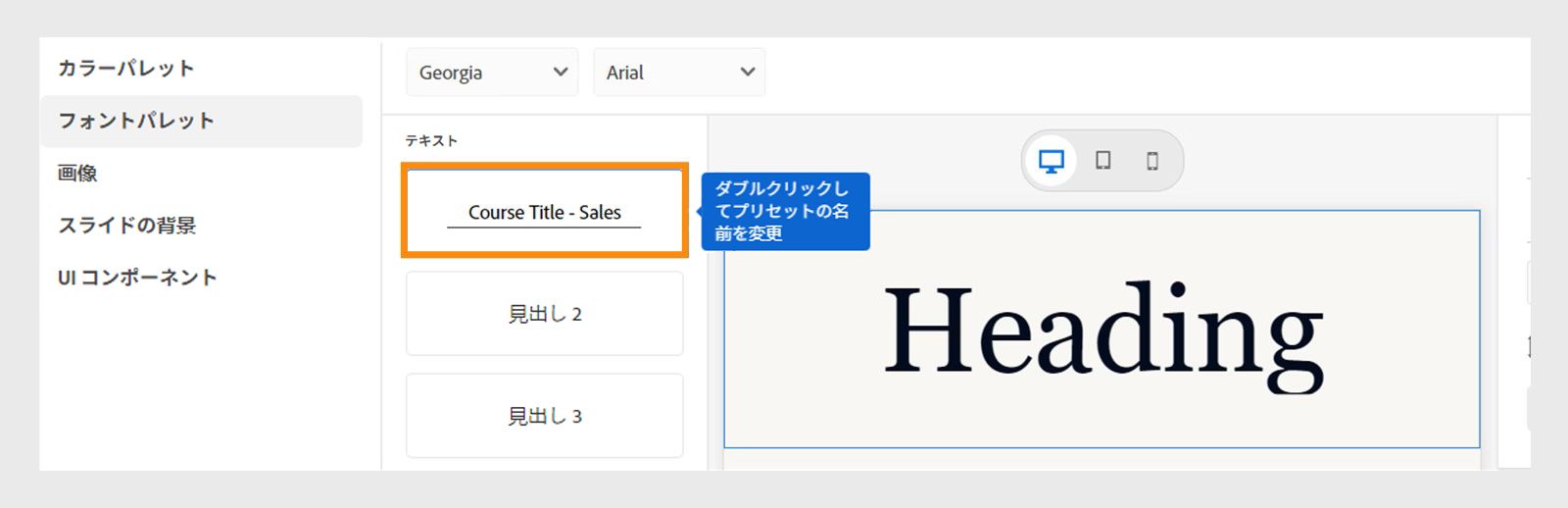Viewport: 1568px width, 508px height.
Task: Open the Arial body font dropdown
Action: tap(679, 73)
